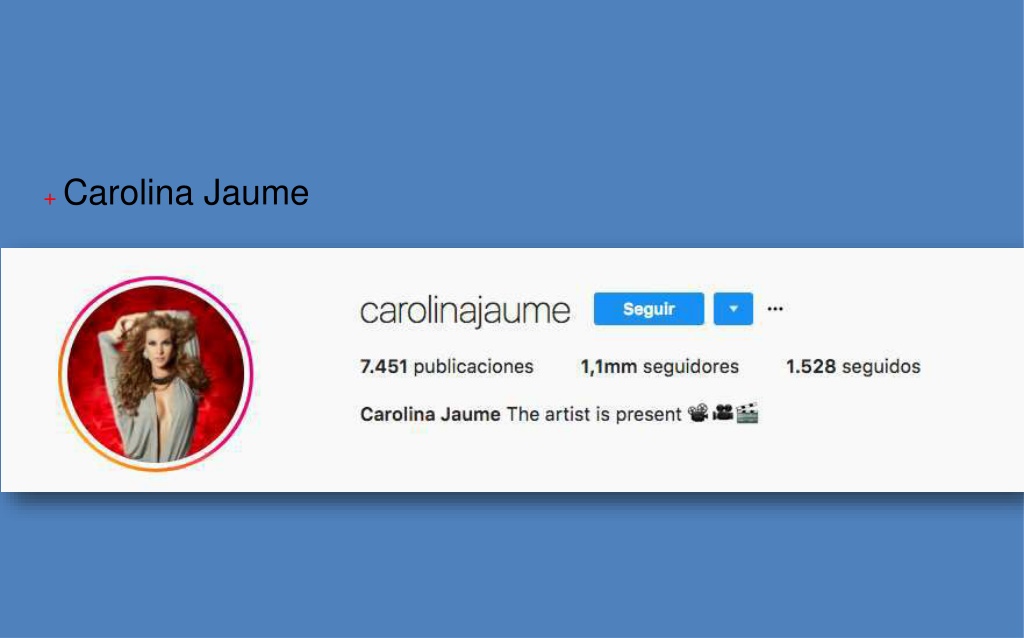1024x638 pixels.
Task: Select the carolinajaume username heading
Action: 465,311
